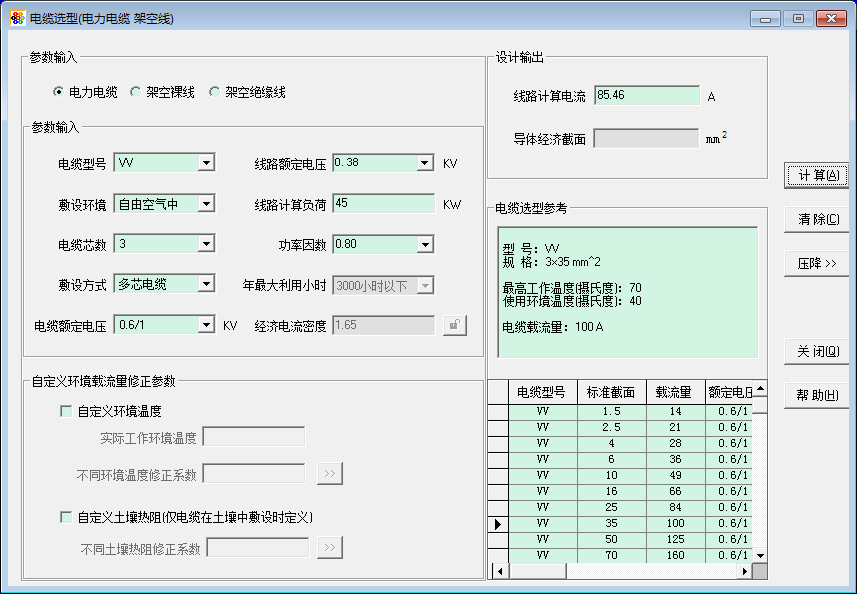Select the table row with 截面 70
The image size is (857, 594).
click(620, 555)
